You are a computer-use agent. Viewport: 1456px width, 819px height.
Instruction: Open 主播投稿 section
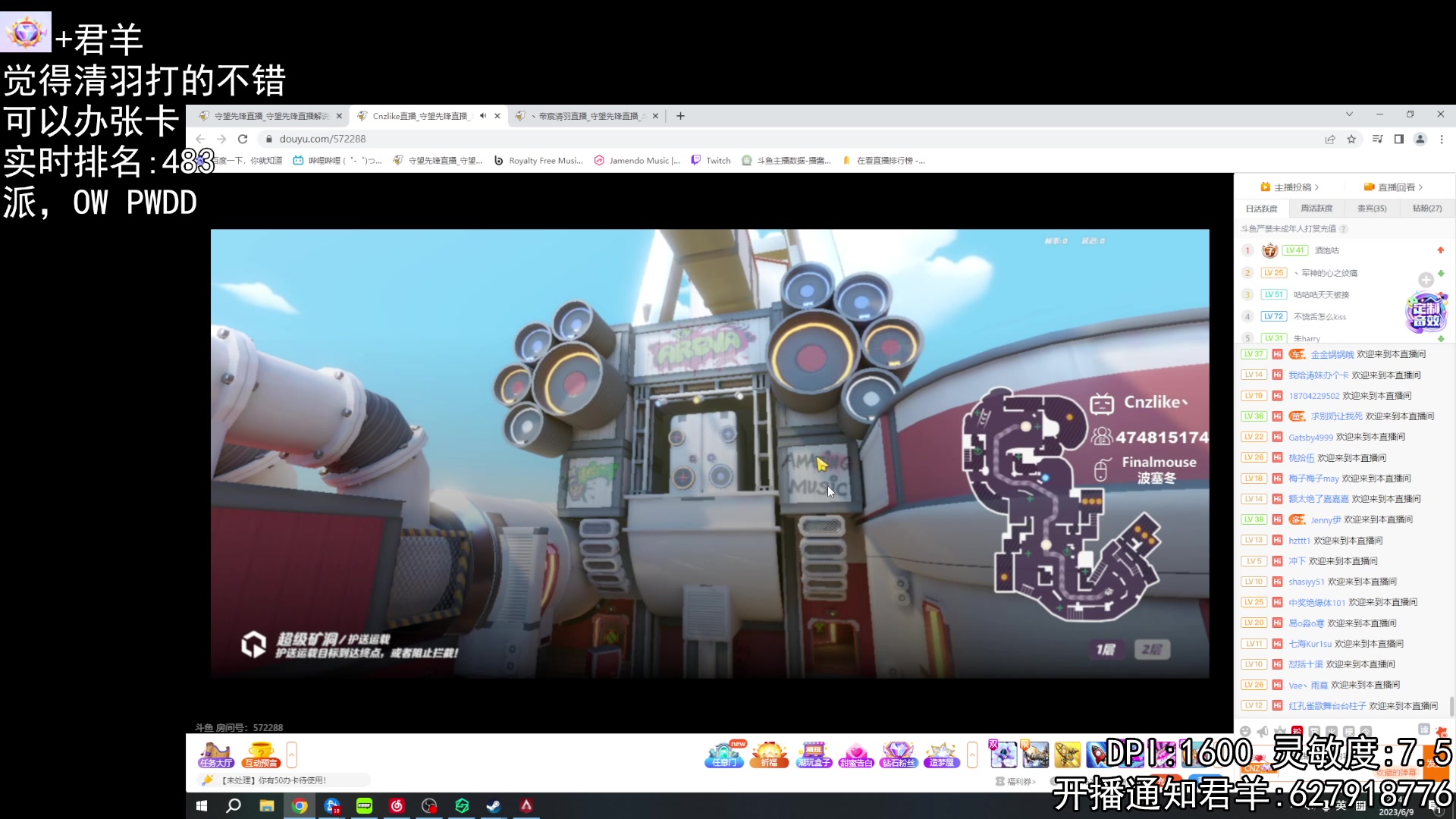pos(1290,187)
